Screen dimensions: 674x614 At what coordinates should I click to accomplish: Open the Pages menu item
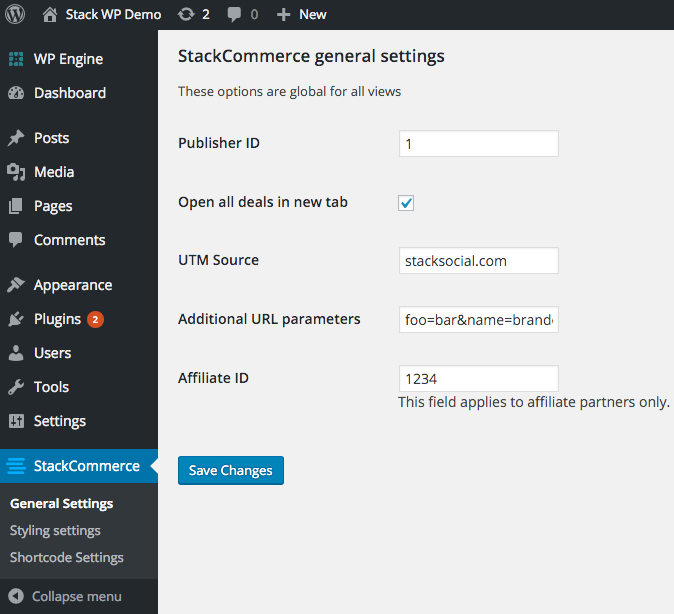pyautogui.click(x=53, y=206)
